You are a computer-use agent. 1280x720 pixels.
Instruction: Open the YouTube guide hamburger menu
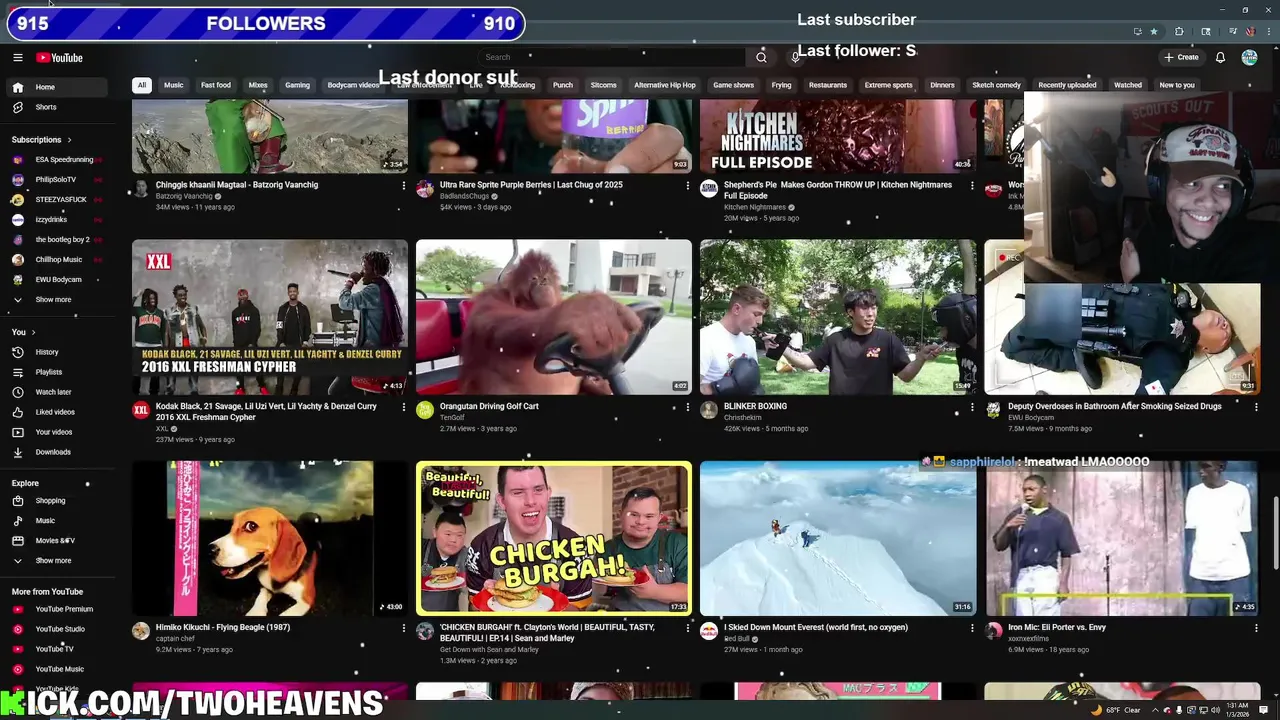pos(17,58)
